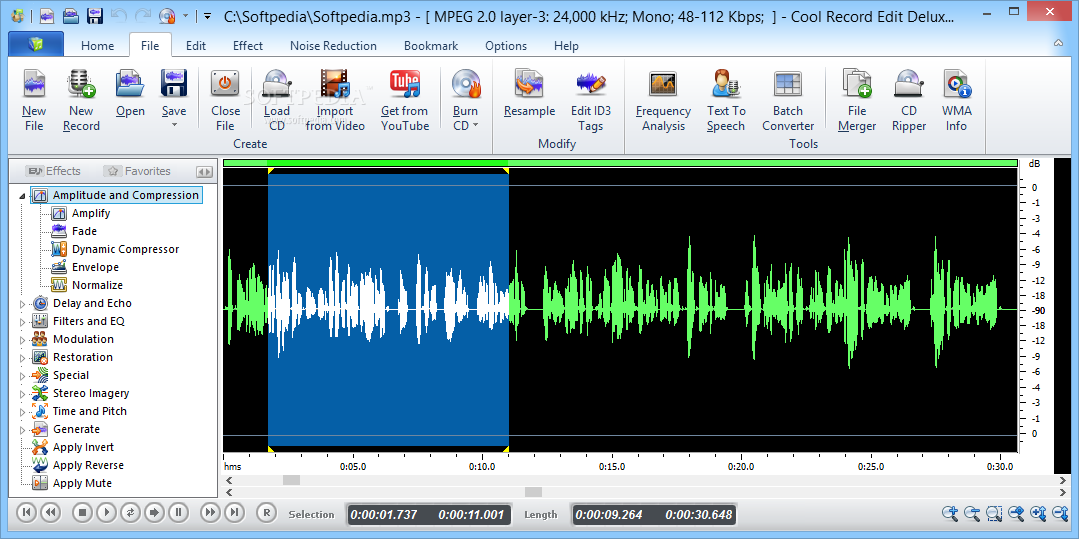
Task: Open Edit ID3 Tags
Action: pyautogui.click(x=590, y=101)
